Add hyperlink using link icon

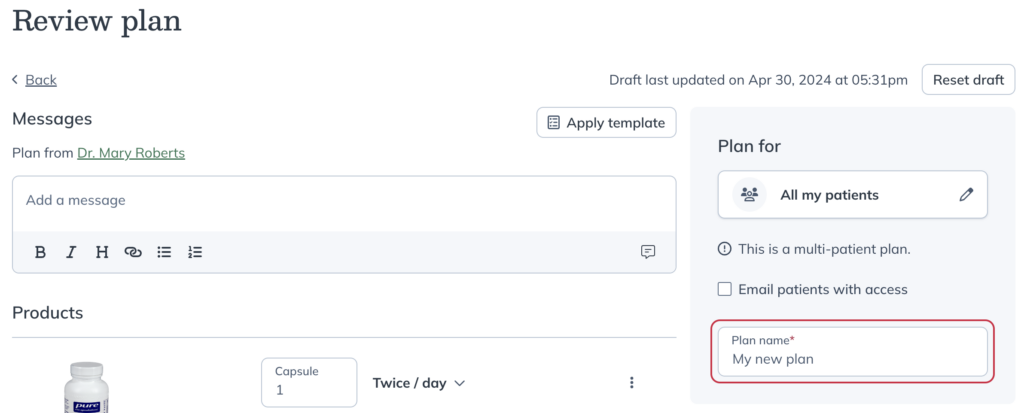point(133,252)
